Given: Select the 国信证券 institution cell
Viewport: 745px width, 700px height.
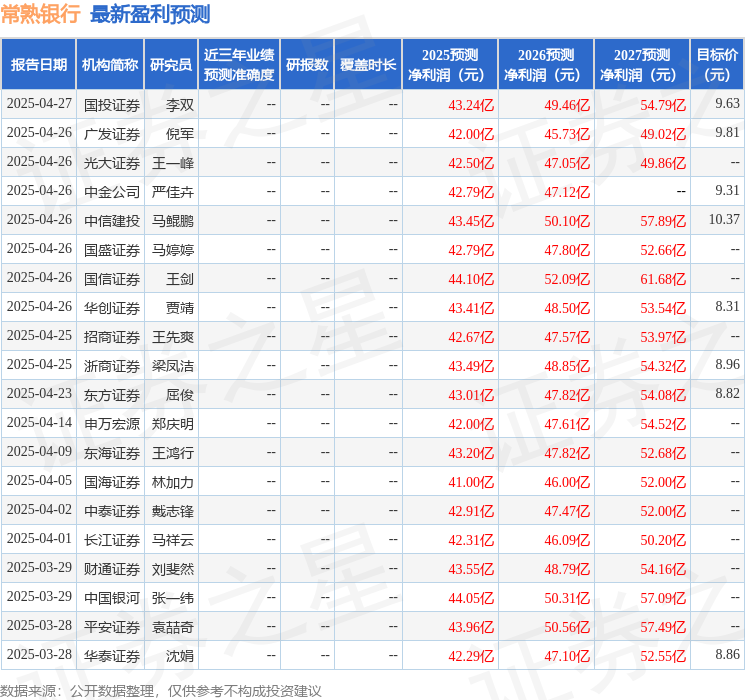Looking at the screenshot, I should [112, 279].
